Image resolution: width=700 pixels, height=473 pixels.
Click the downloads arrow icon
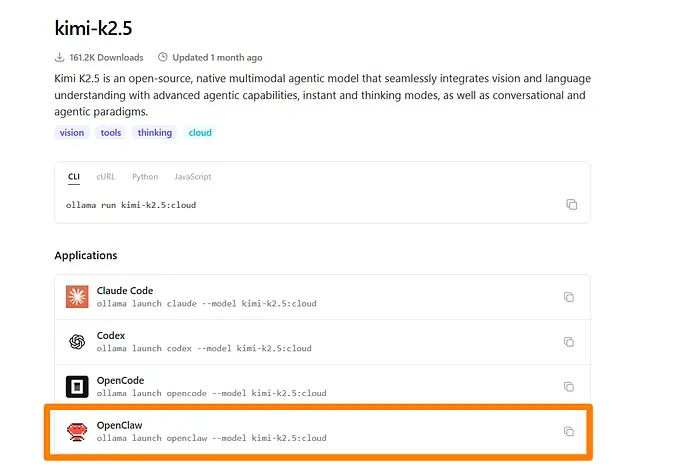coord(59,57)
